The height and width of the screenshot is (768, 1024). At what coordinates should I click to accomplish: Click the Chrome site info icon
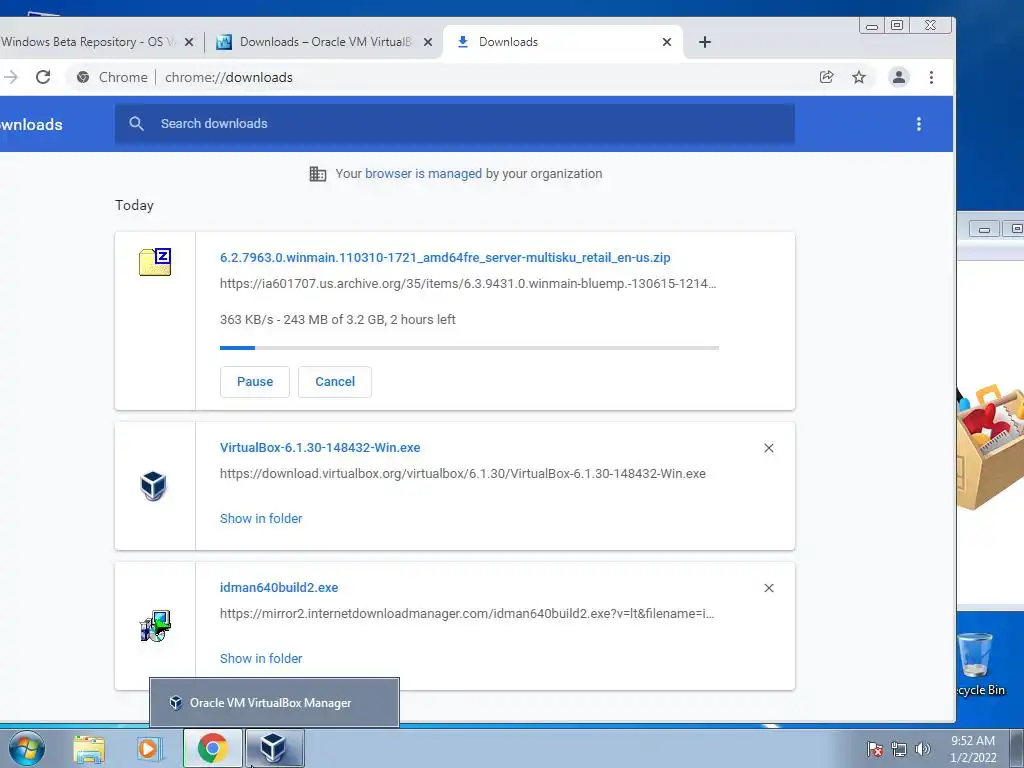click(83, 77)
